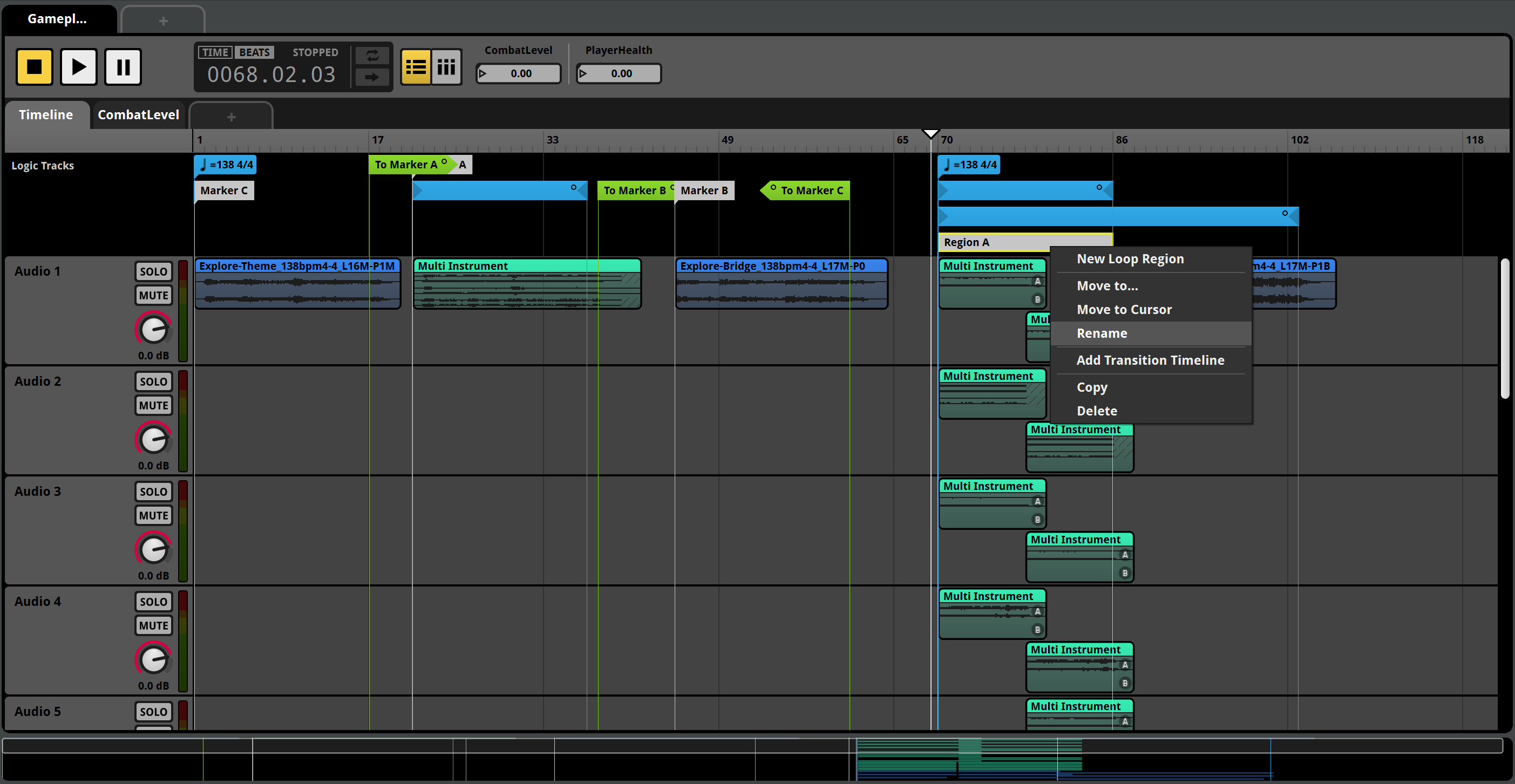Select TIME display mode
The width and height of the screenshot is (1515, 784).
click(x=215, y=52)
